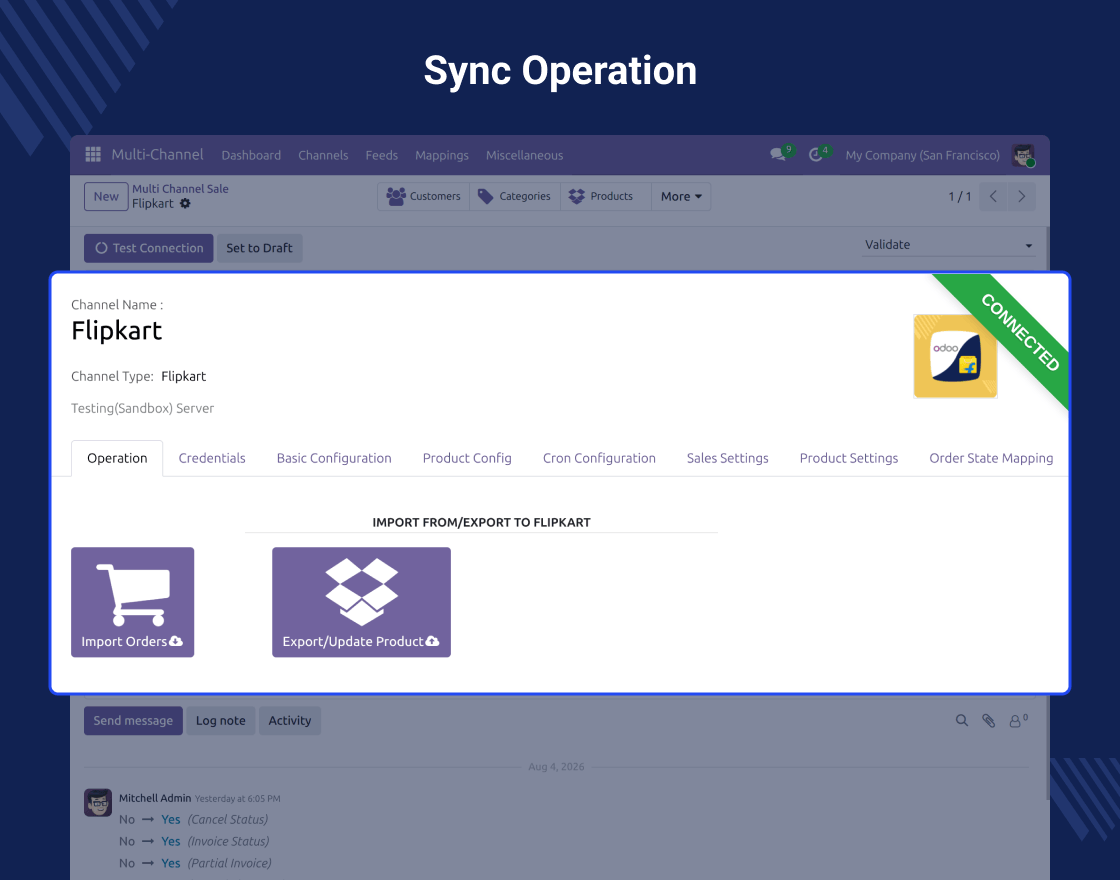Open the apps grid menu icon
Image resolution: width=1120 pixels, height=880 pixels.
pyautogui.click(x=93, y=154)
